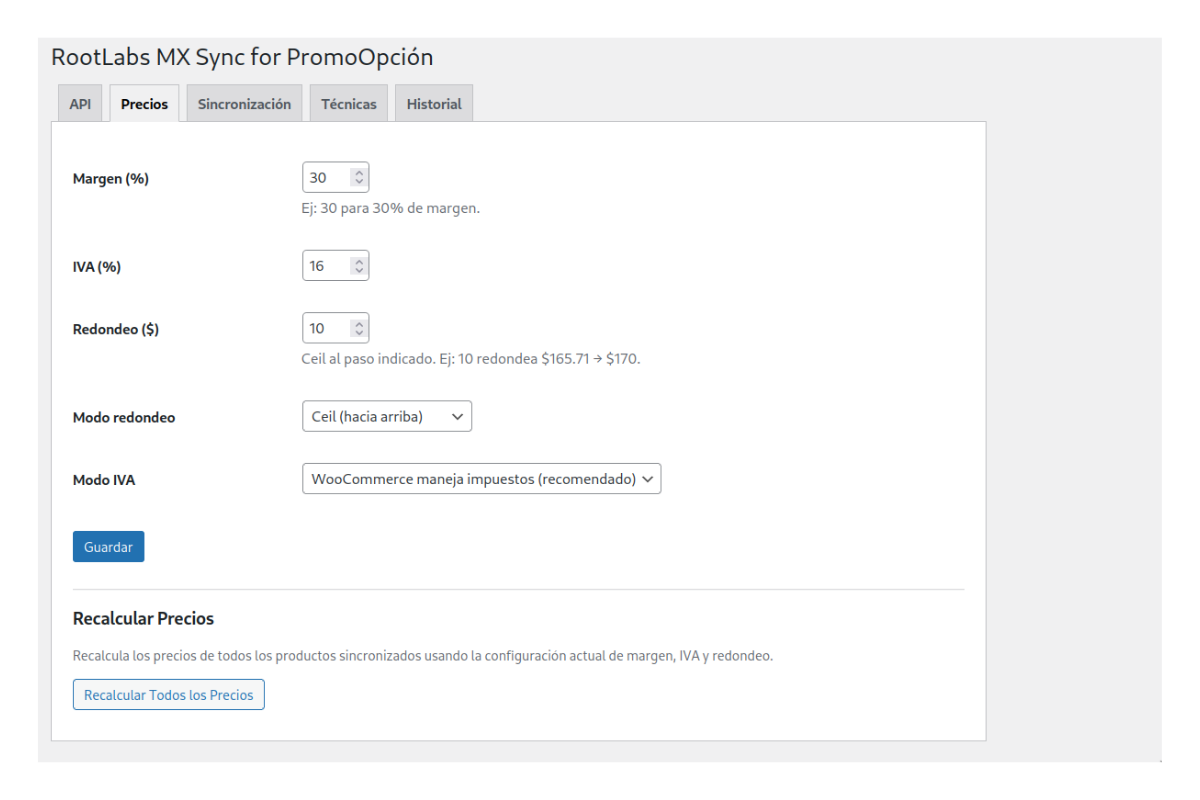Click the WooCommerce maneja impuestos selector
This screenshot has height=800, width=1200.
[482, 479]
